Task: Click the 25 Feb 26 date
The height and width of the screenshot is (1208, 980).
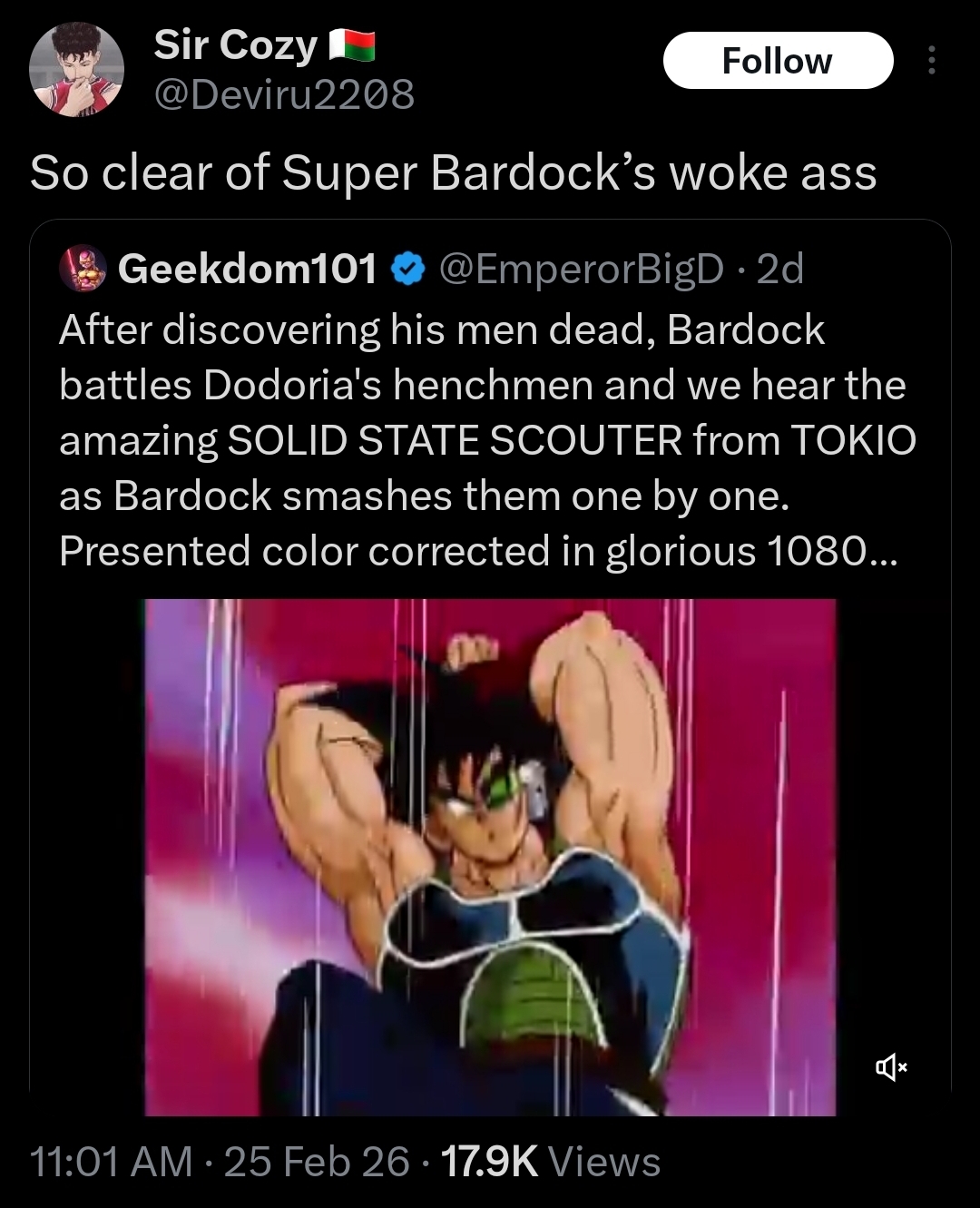Action: tap(317, 1162)
